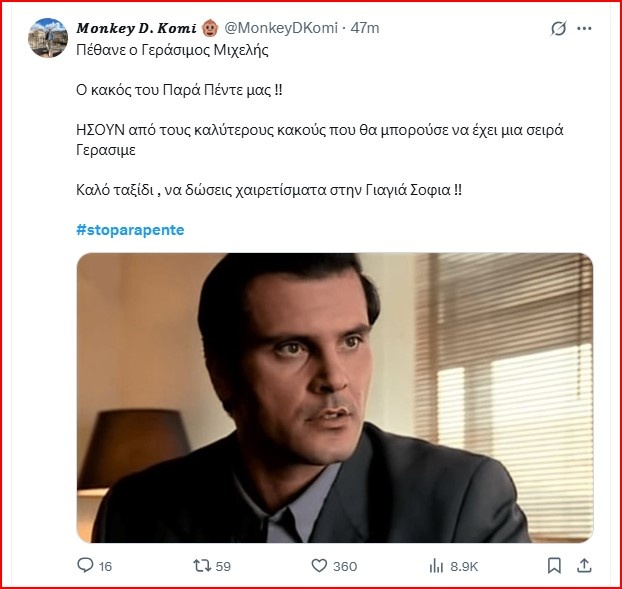Like the post with the heart icon

click(320, 566)
